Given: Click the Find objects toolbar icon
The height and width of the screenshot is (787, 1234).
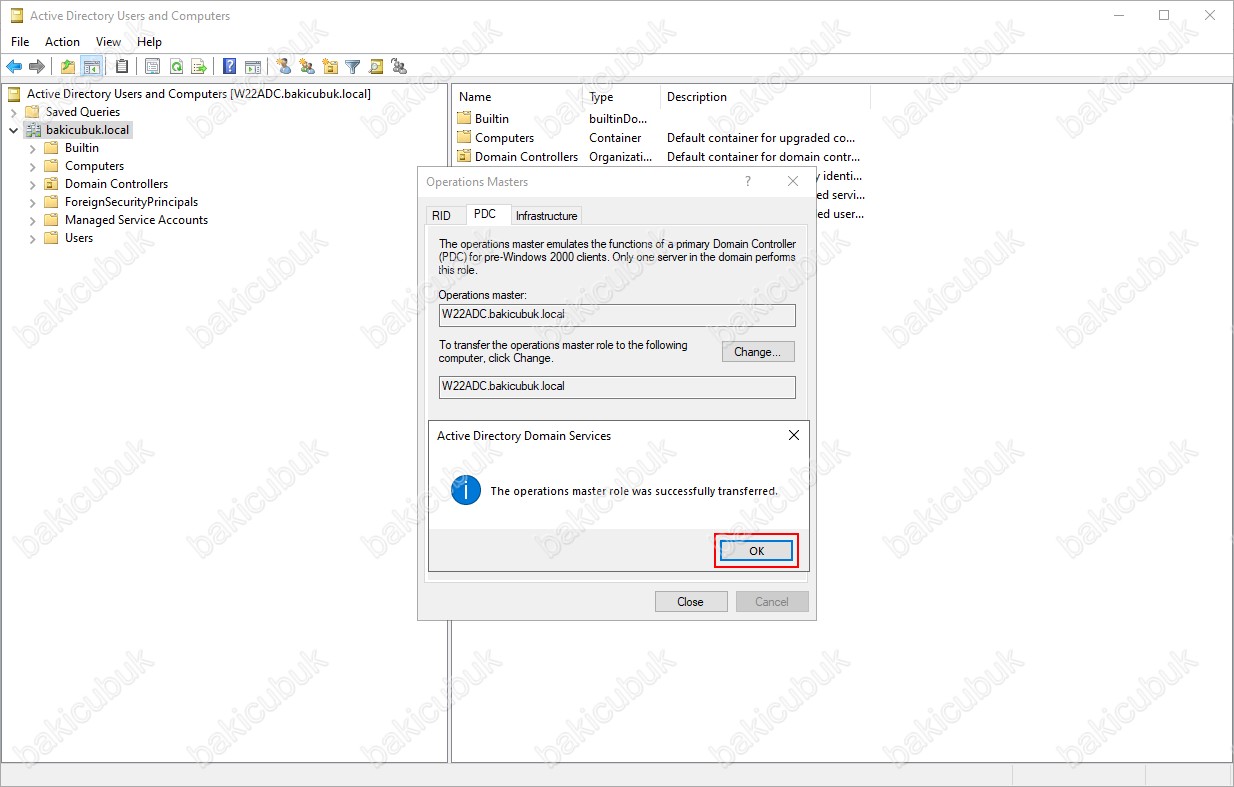Looking at the screenshot, I should [376, 67].
